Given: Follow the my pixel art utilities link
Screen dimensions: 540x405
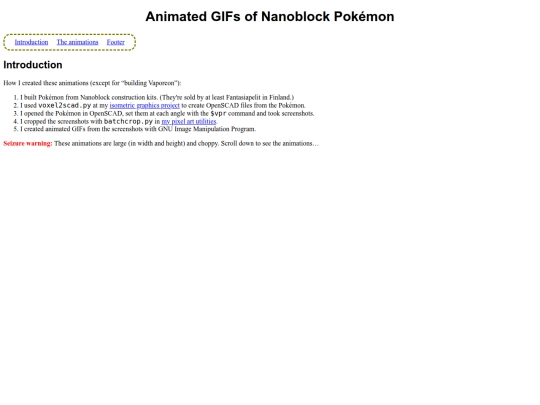Looking at the screenshot, I should point(189,121).
